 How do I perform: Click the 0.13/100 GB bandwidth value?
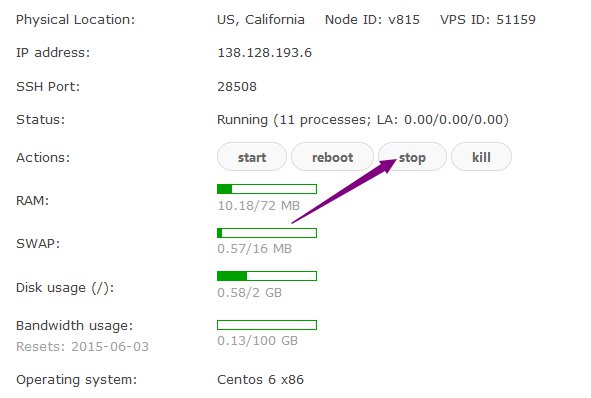[257, 341]
